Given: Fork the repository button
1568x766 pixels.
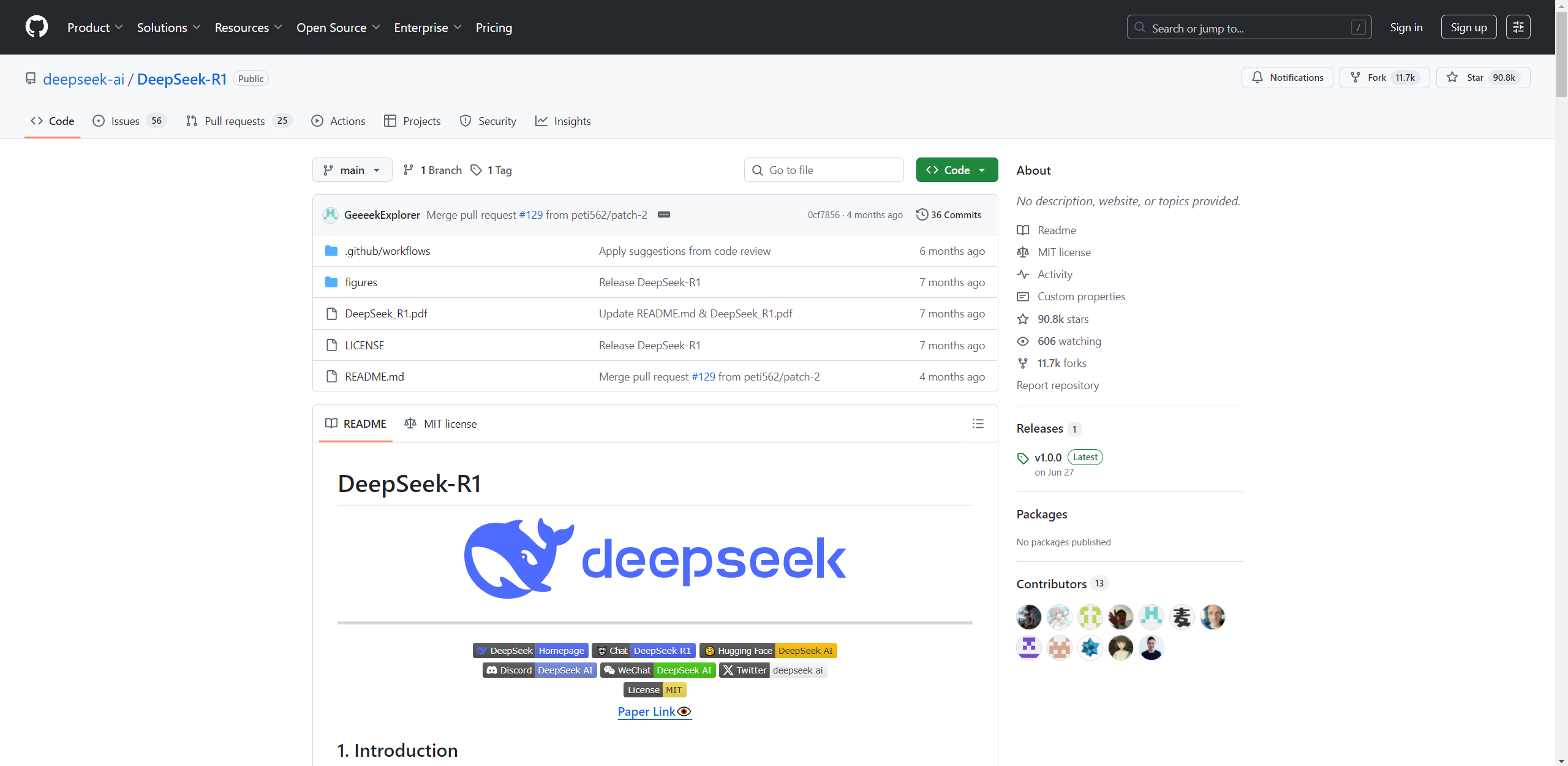Looking at the screenshot, I should click(1384, 77).
